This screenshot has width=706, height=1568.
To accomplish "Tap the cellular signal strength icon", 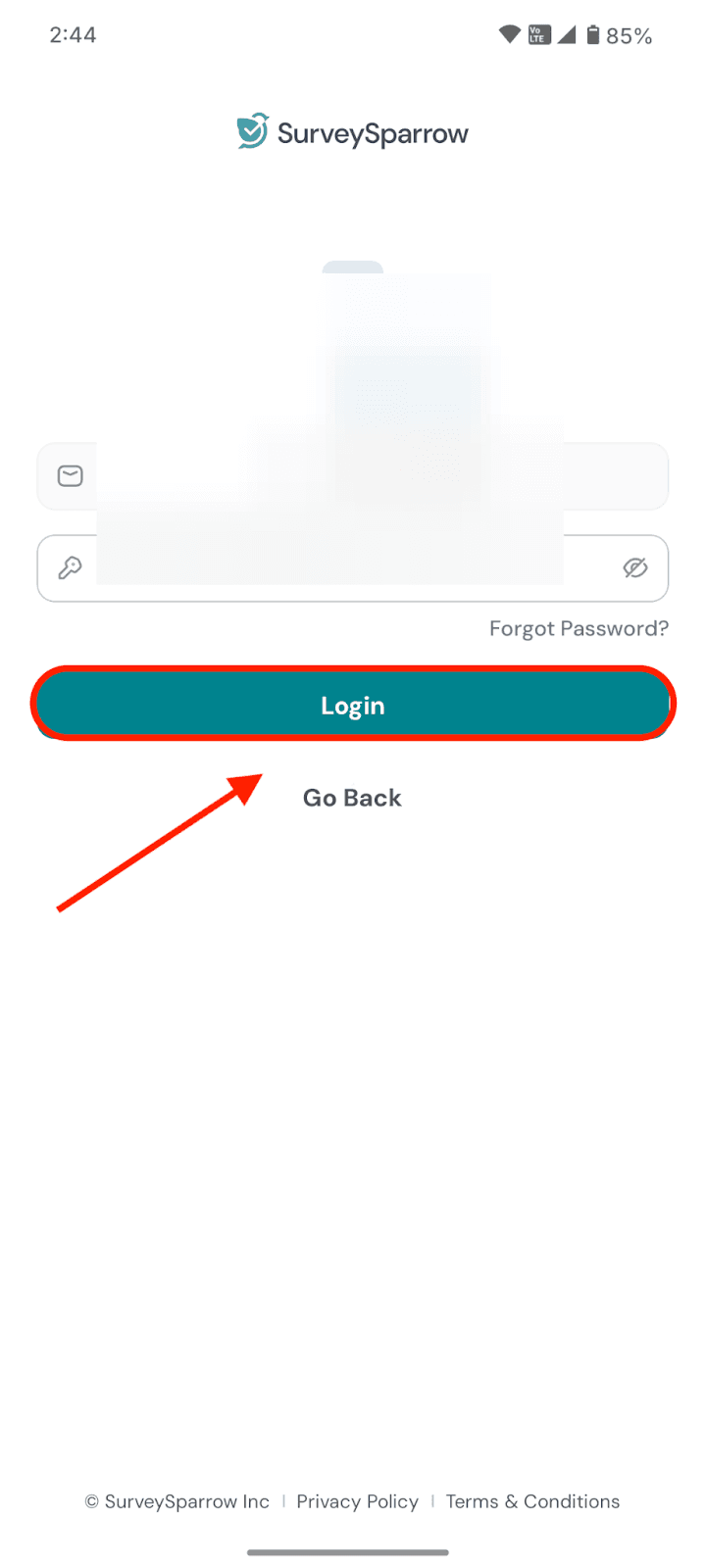I will pos(566,35).
